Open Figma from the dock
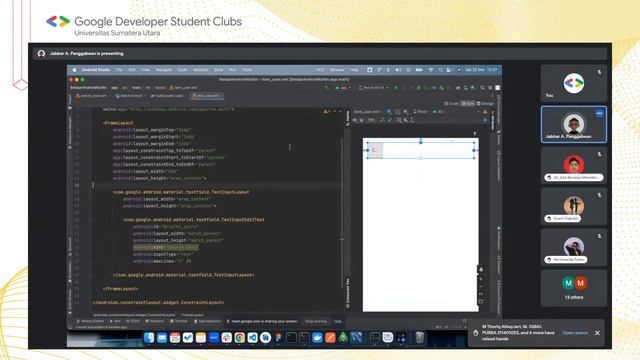 click(x=278, y=338)
